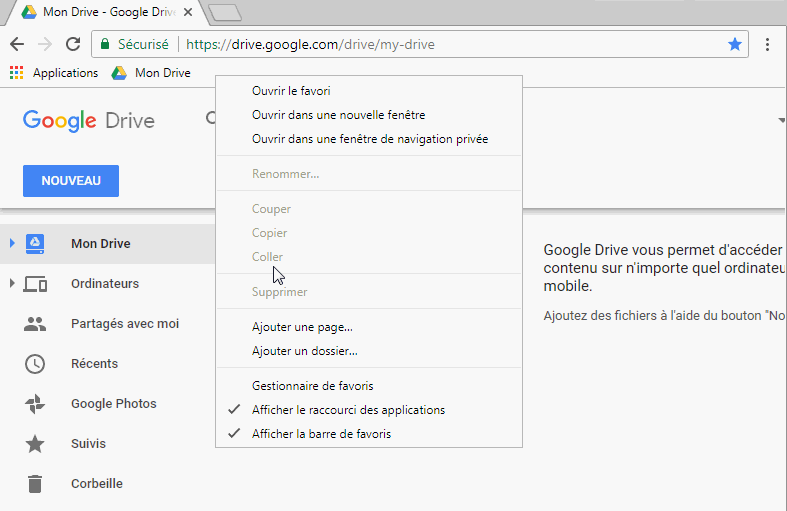This screenshot has height=511, width=787.
Task: Click the greyed Renommer… entry
Action: 369,174
